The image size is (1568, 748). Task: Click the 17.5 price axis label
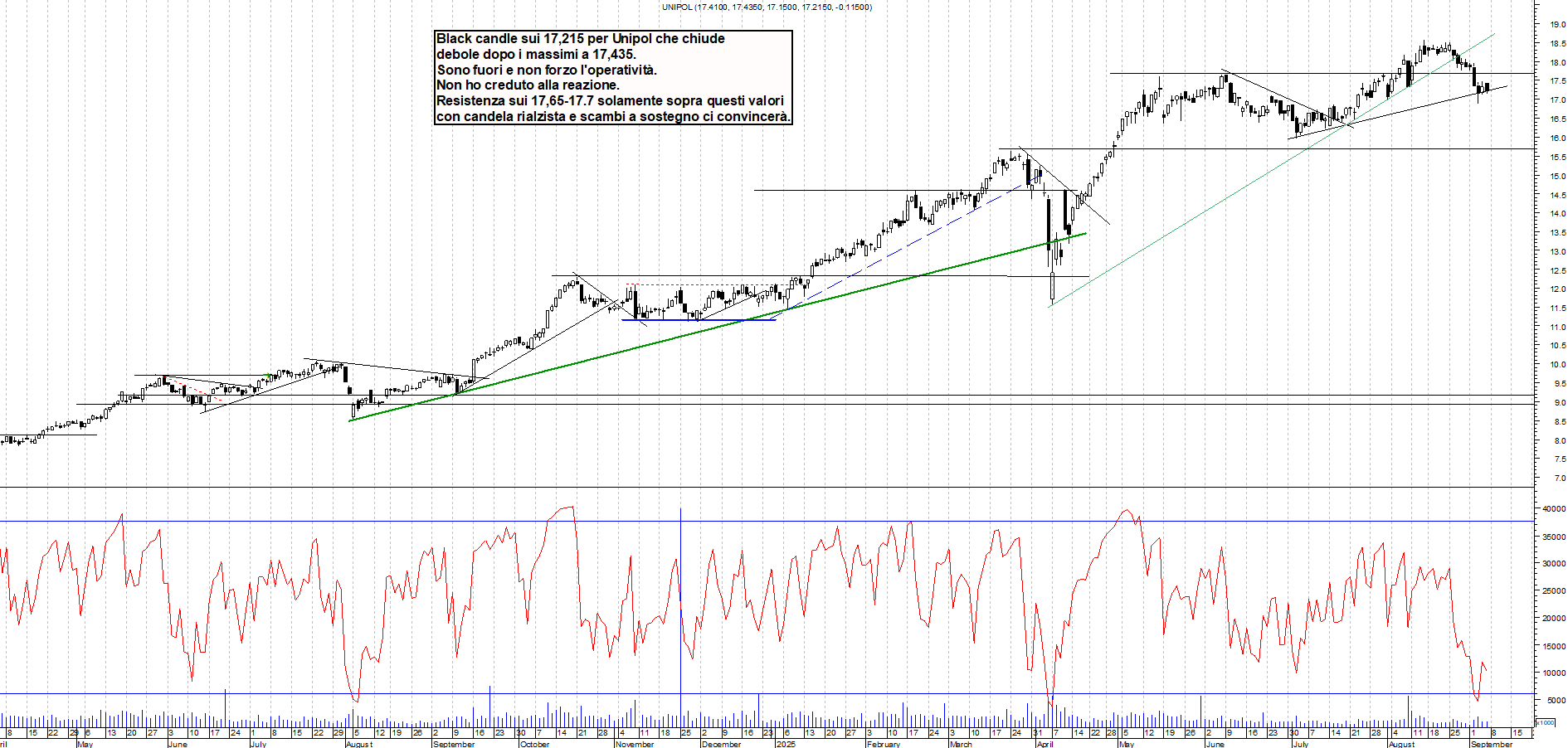[1557, 81]
